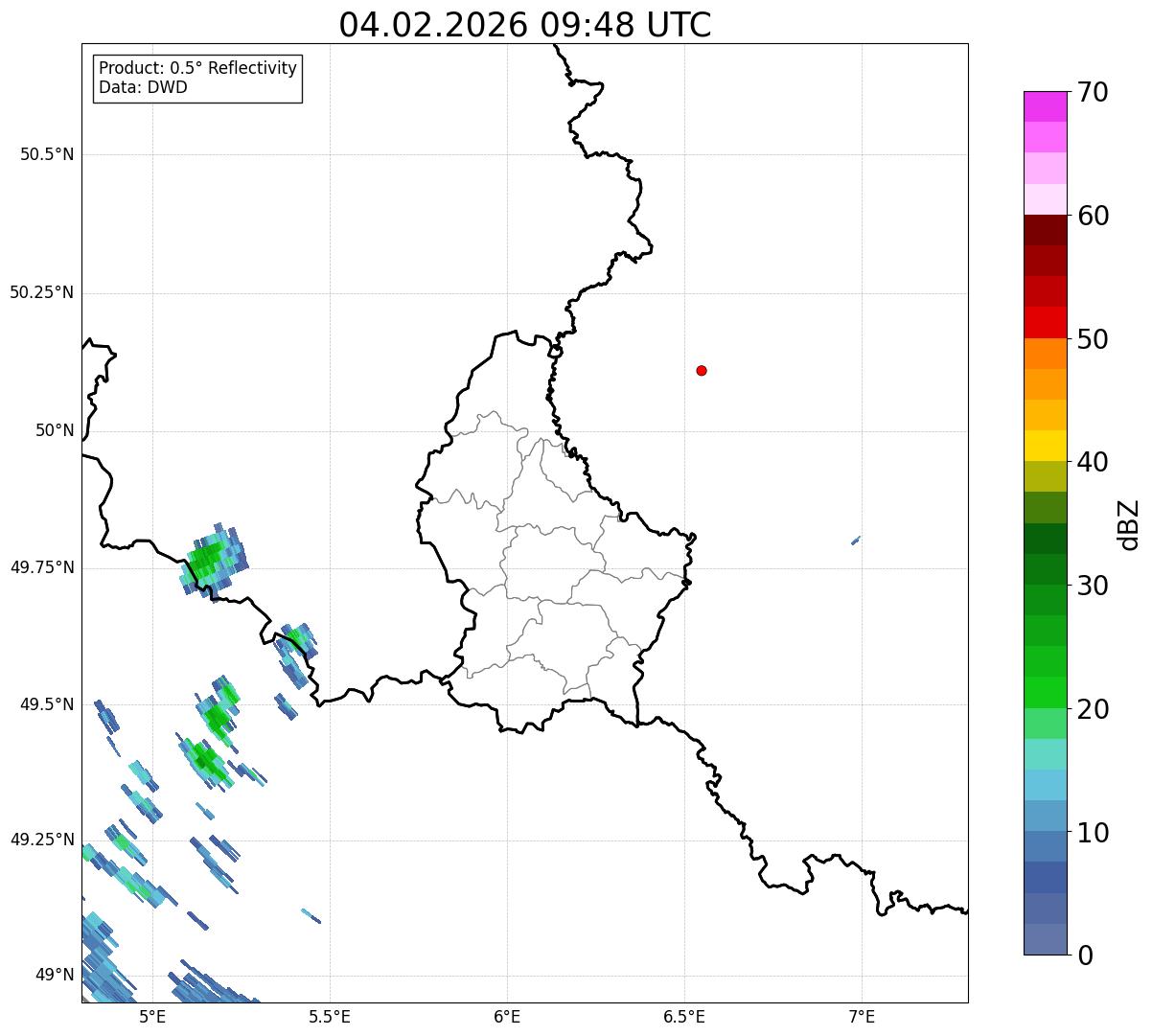Screen dimensions: 1152x1036
Task: Pick the slate-blue swatch at colorbar bottom
Action: (x=1046, y=939)
